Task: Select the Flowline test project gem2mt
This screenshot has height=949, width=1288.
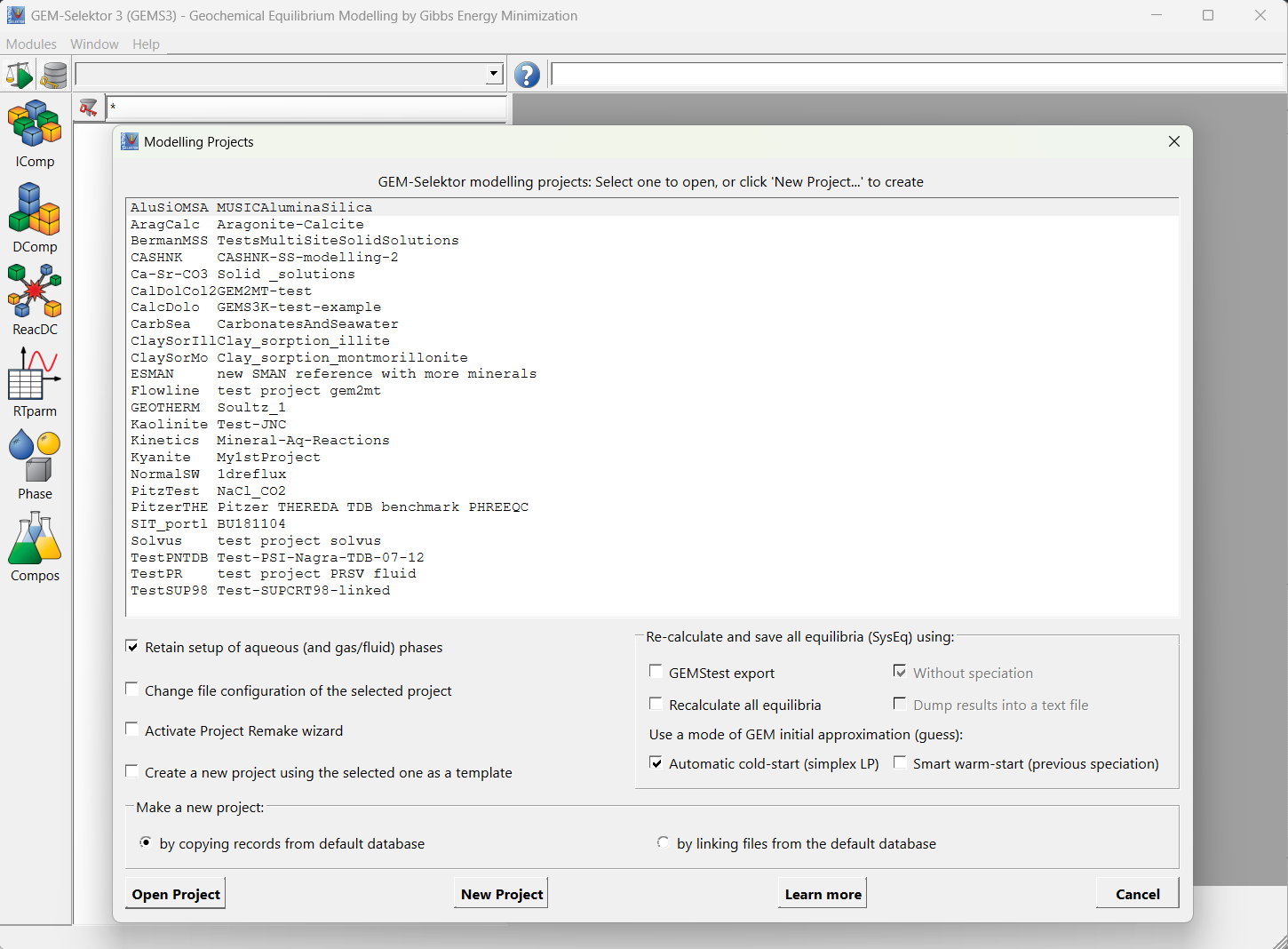Action: click(652, 391)
